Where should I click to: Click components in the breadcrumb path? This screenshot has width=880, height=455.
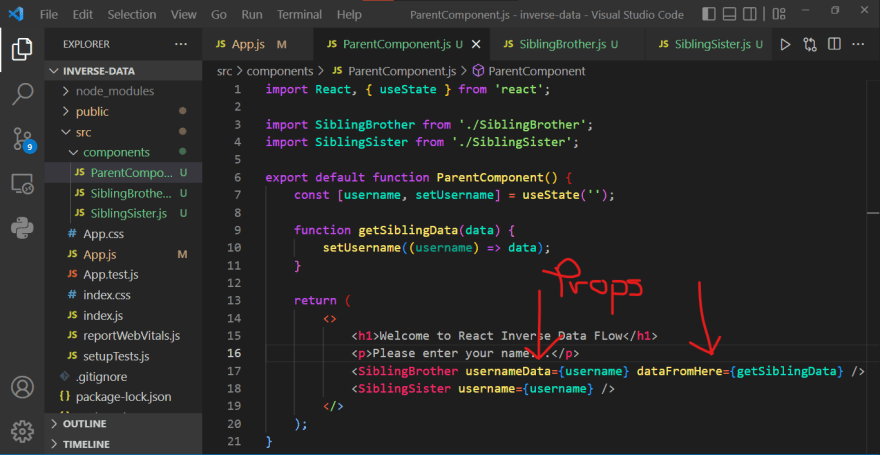(280, 71)
